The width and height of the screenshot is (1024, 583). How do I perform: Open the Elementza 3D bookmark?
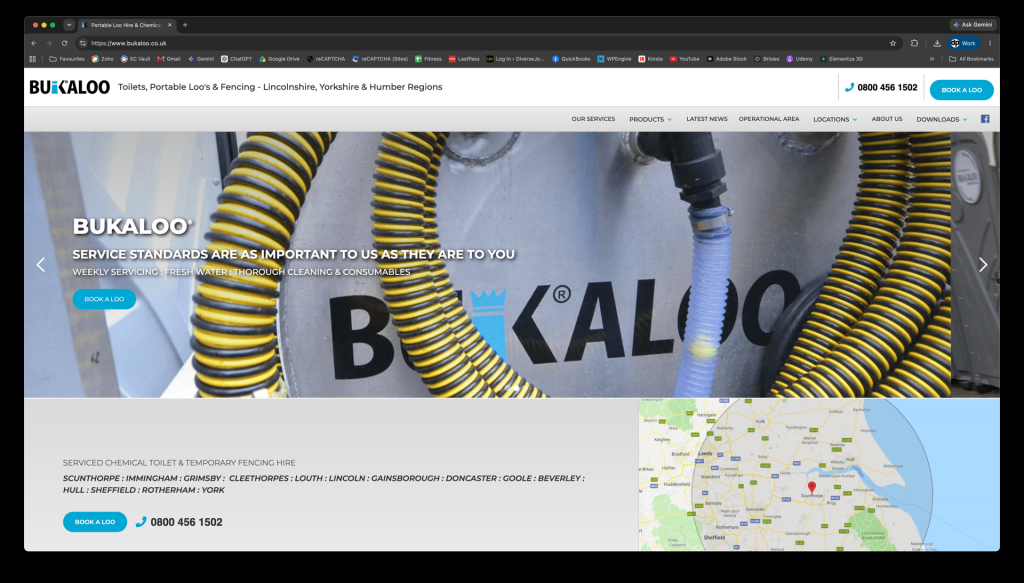pos(841,59)
